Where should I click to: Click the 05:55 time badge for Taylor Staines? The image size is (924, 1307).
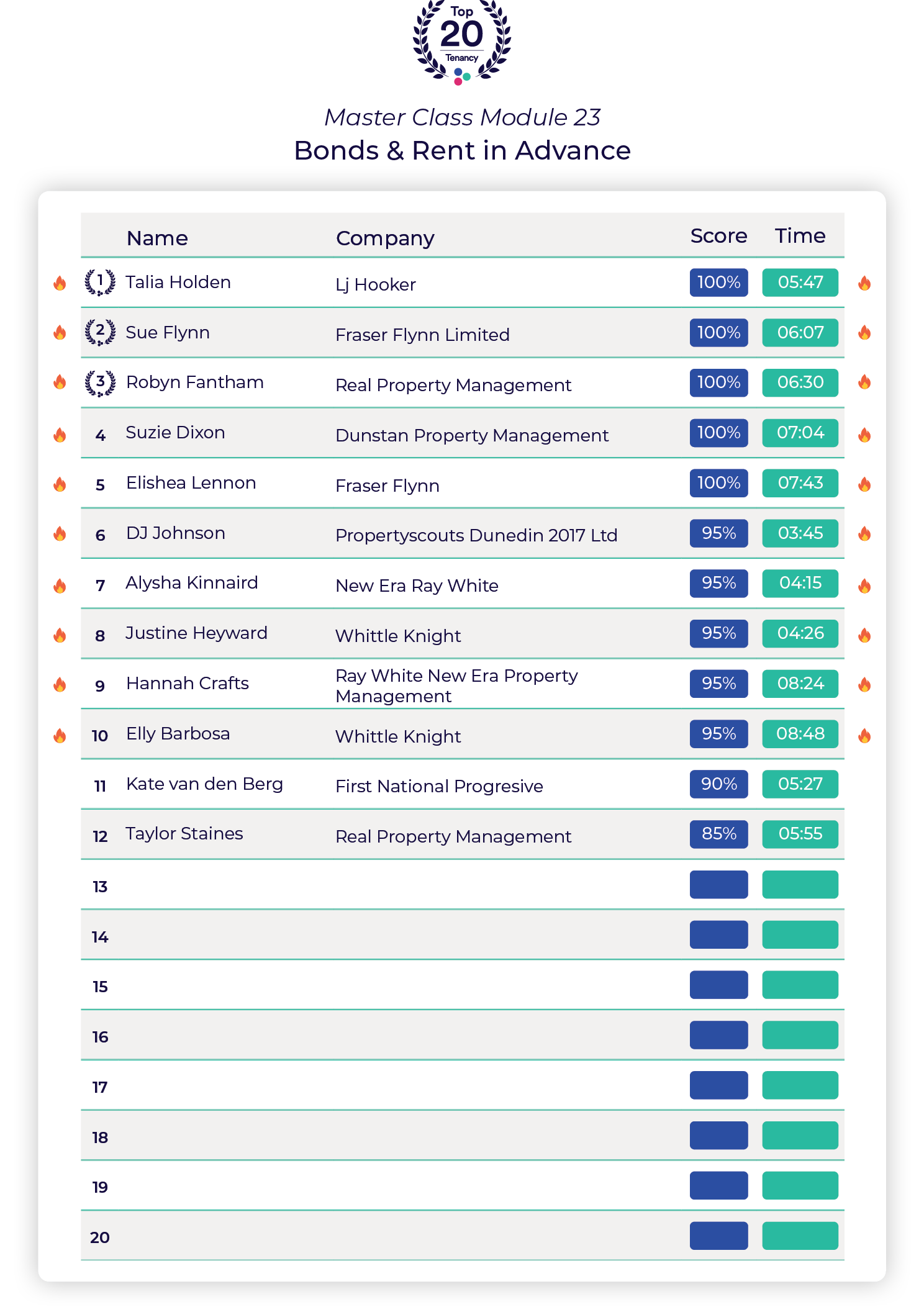tap(800, 834)
